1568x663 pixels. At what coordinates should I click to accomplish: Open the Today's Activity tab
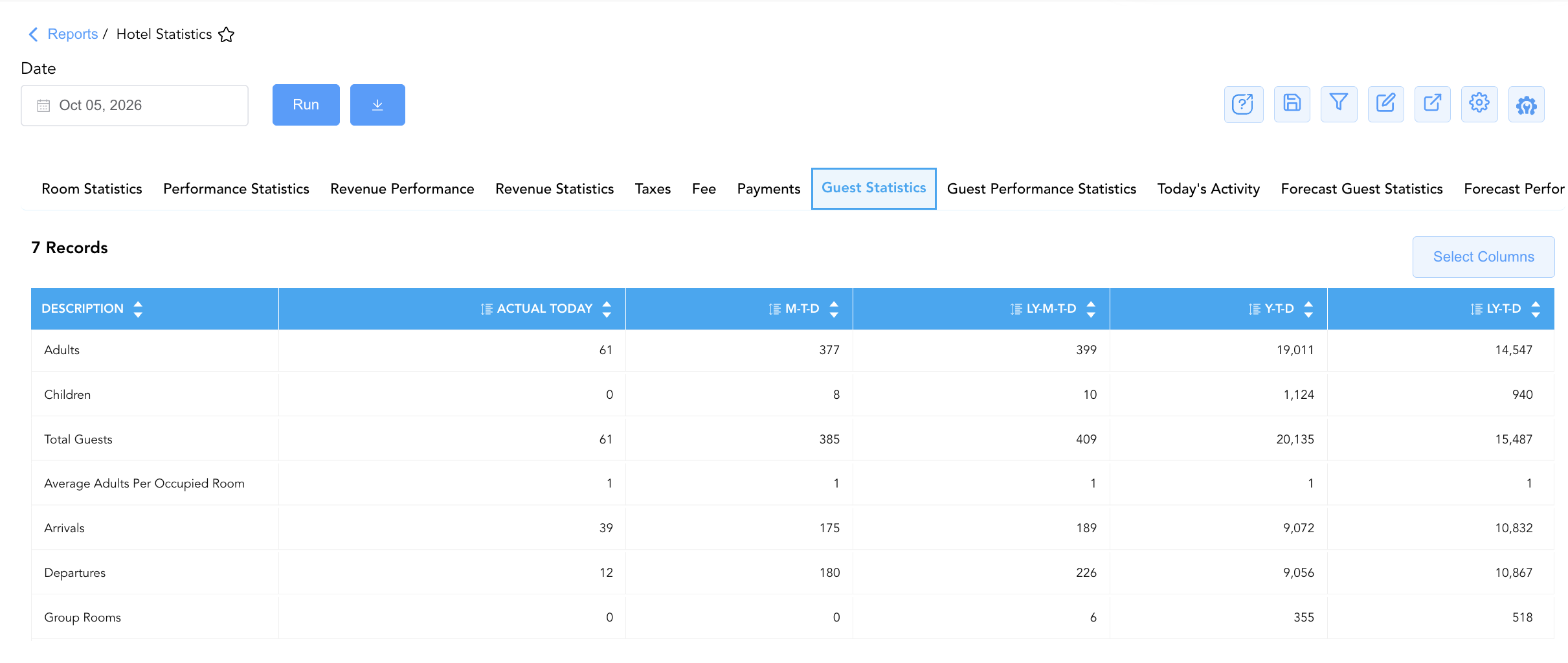click(1208, 189)
